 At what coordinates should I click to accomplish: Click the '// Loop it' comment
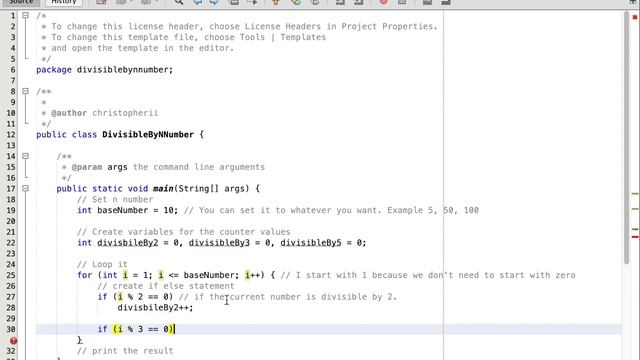tap(102, 264)
